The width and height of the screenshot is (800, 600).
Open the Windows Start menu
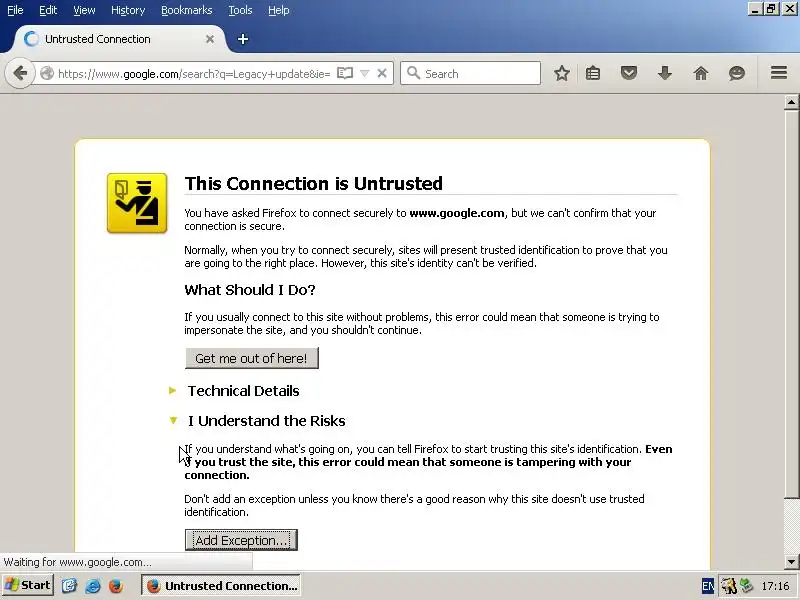(x=28, y=585)
